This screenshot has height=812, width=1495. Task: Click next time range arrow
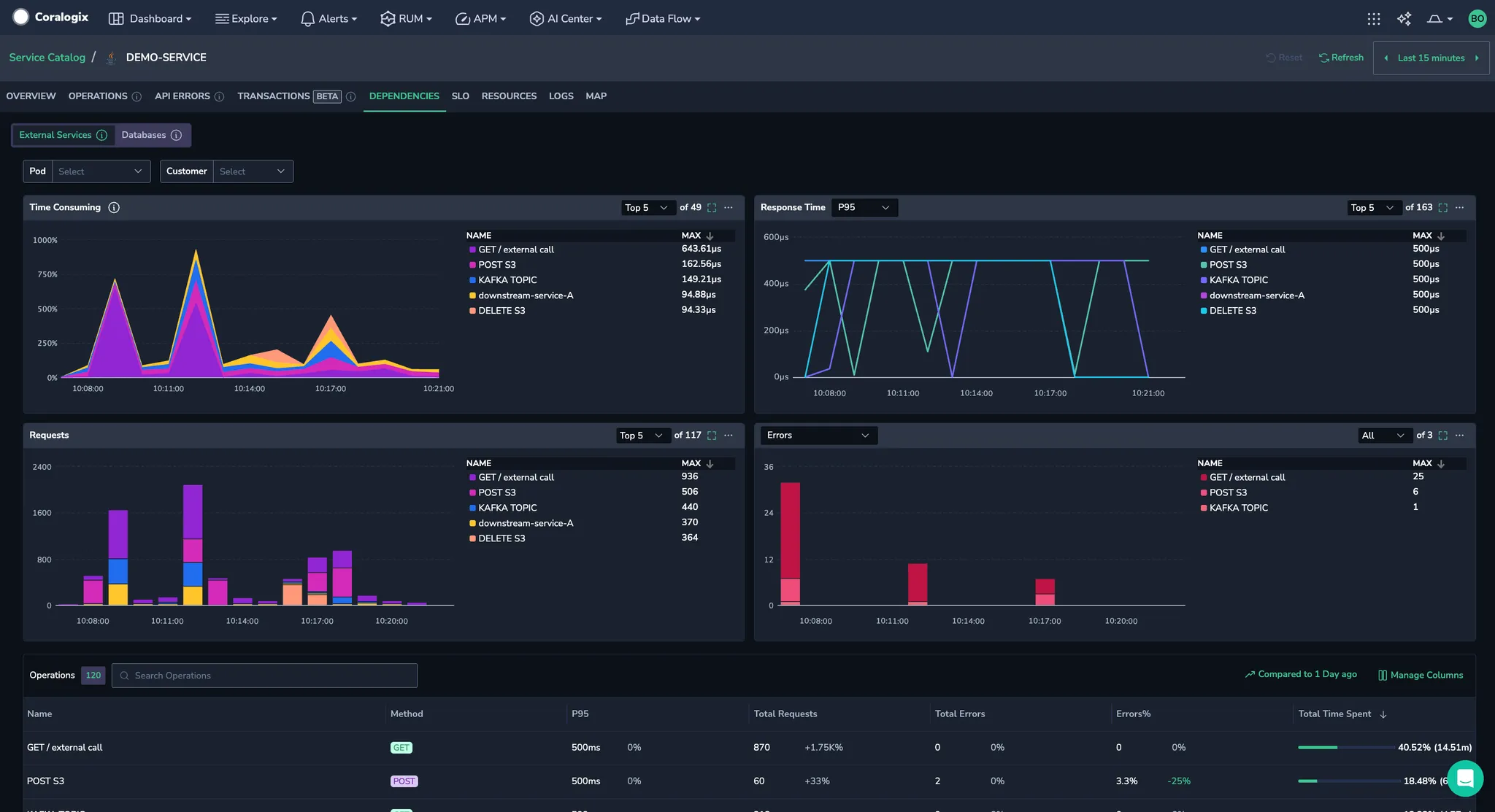[x=1477, y=58]
